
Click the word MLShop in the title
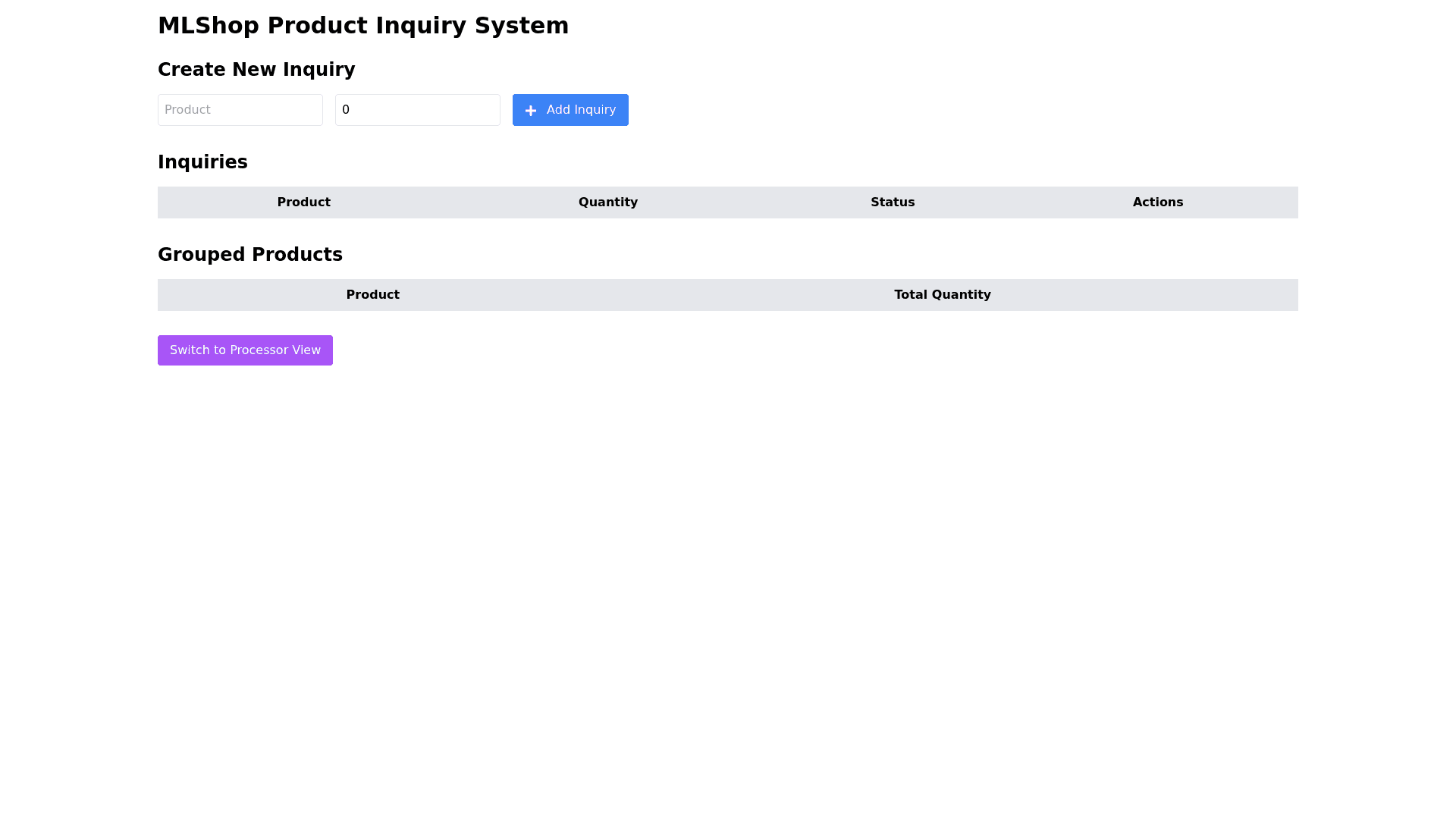pos(208,26)
